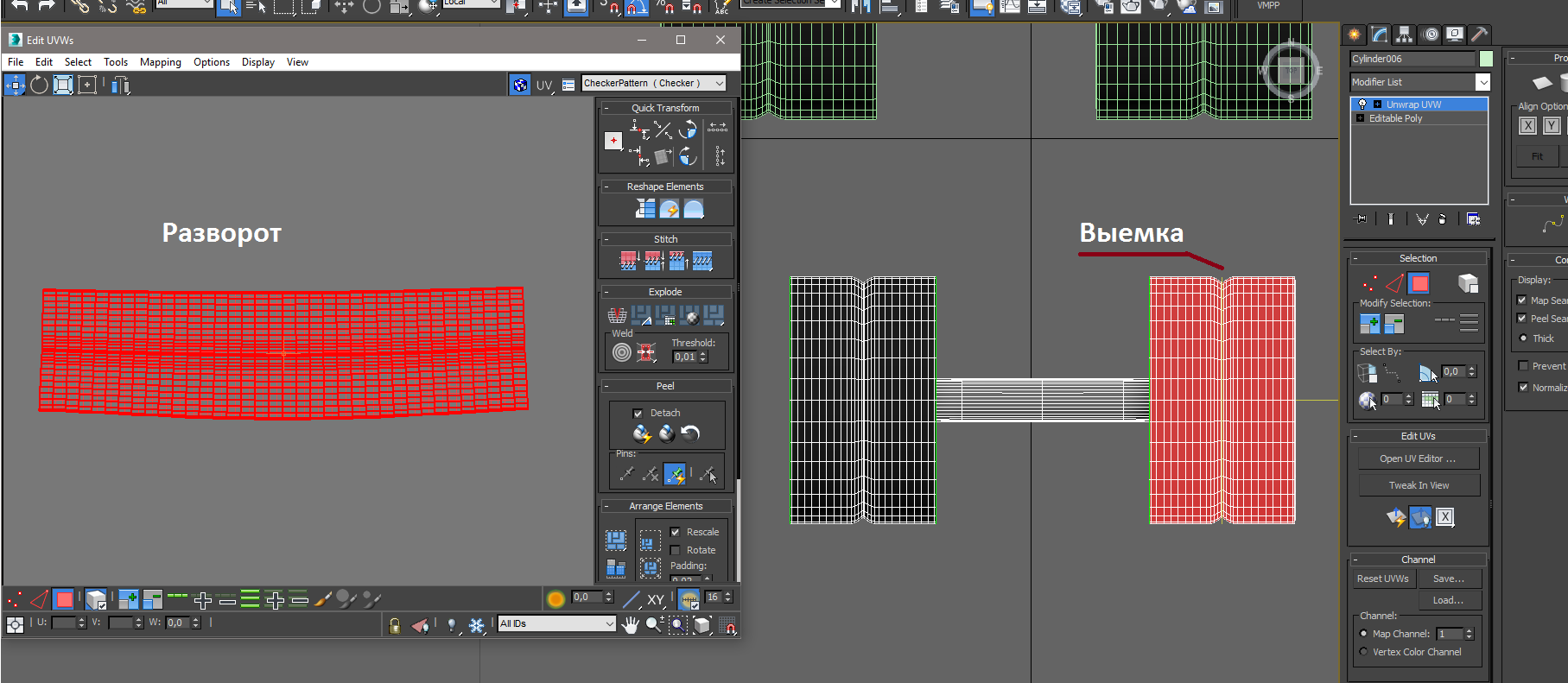Click the Quick Peel icon in Peel section

point(642,433)
